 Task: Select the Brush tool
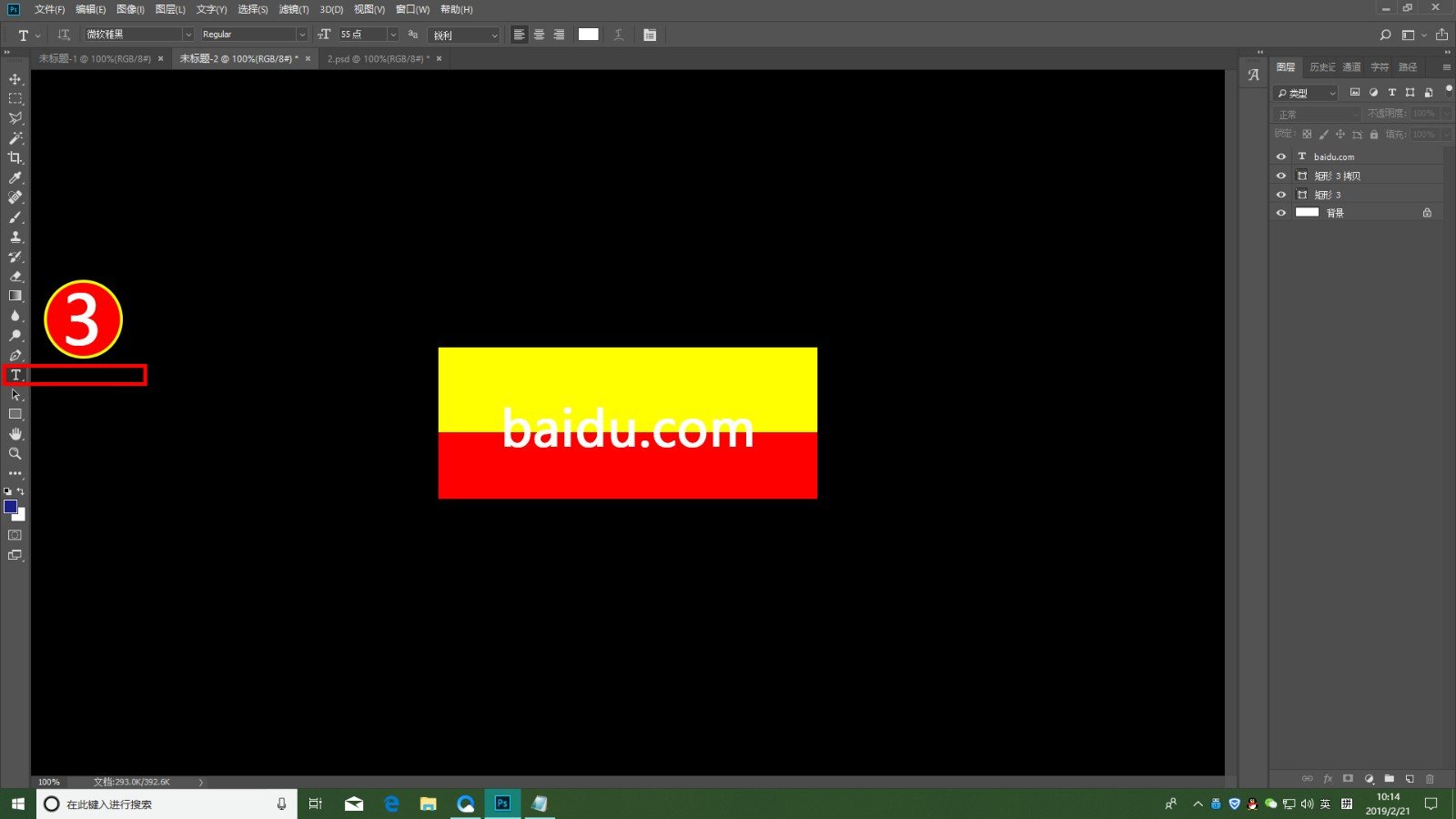(15, 217)
